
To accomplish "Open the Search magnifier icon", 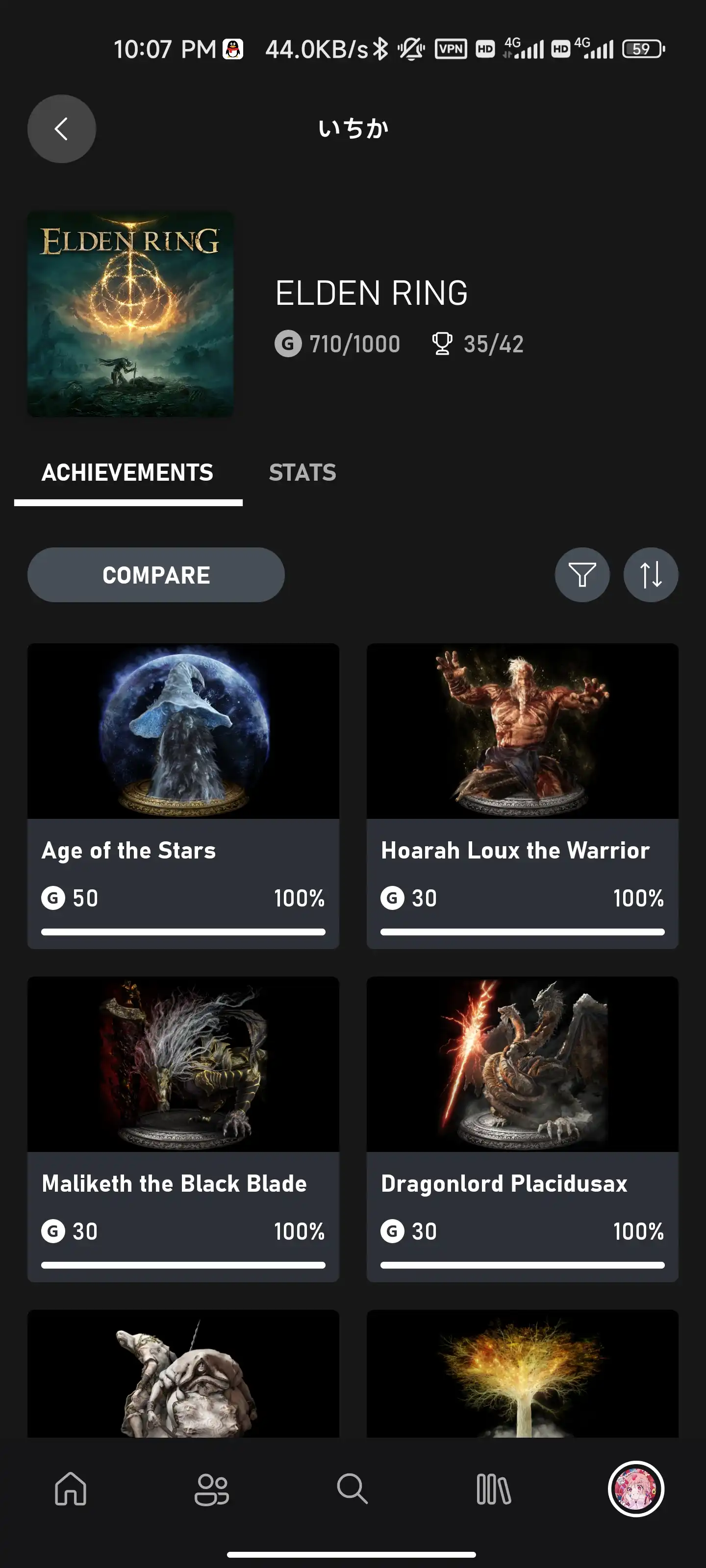I will [352, 1489].
